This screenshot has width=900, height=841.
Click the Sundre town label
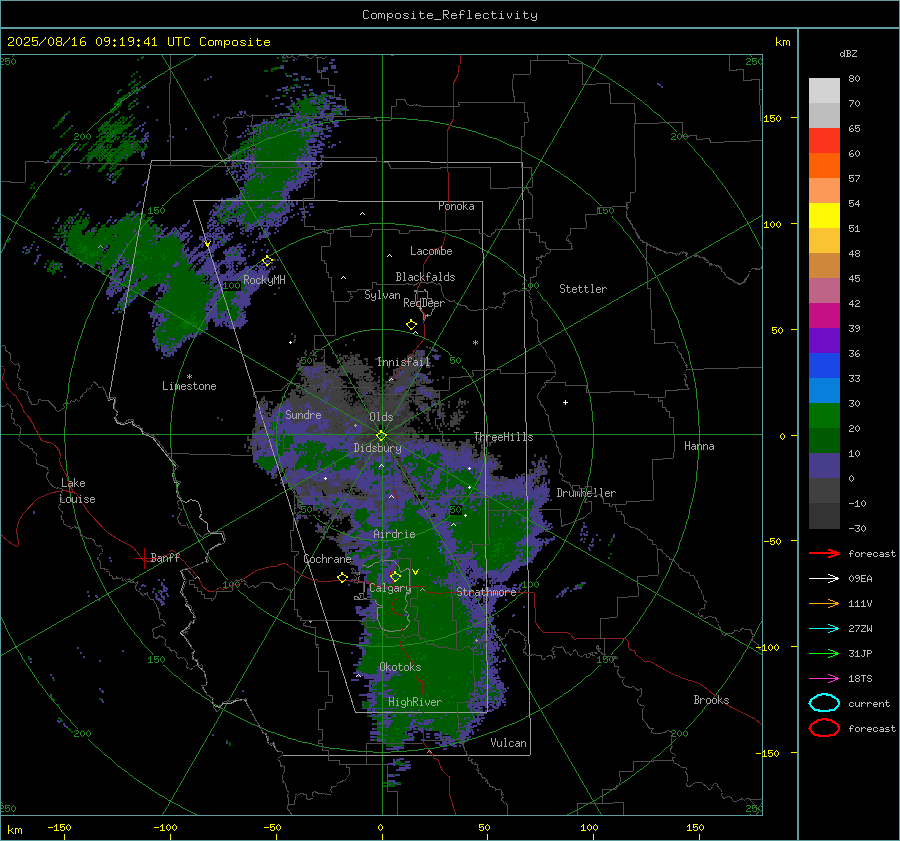(303, 415)
